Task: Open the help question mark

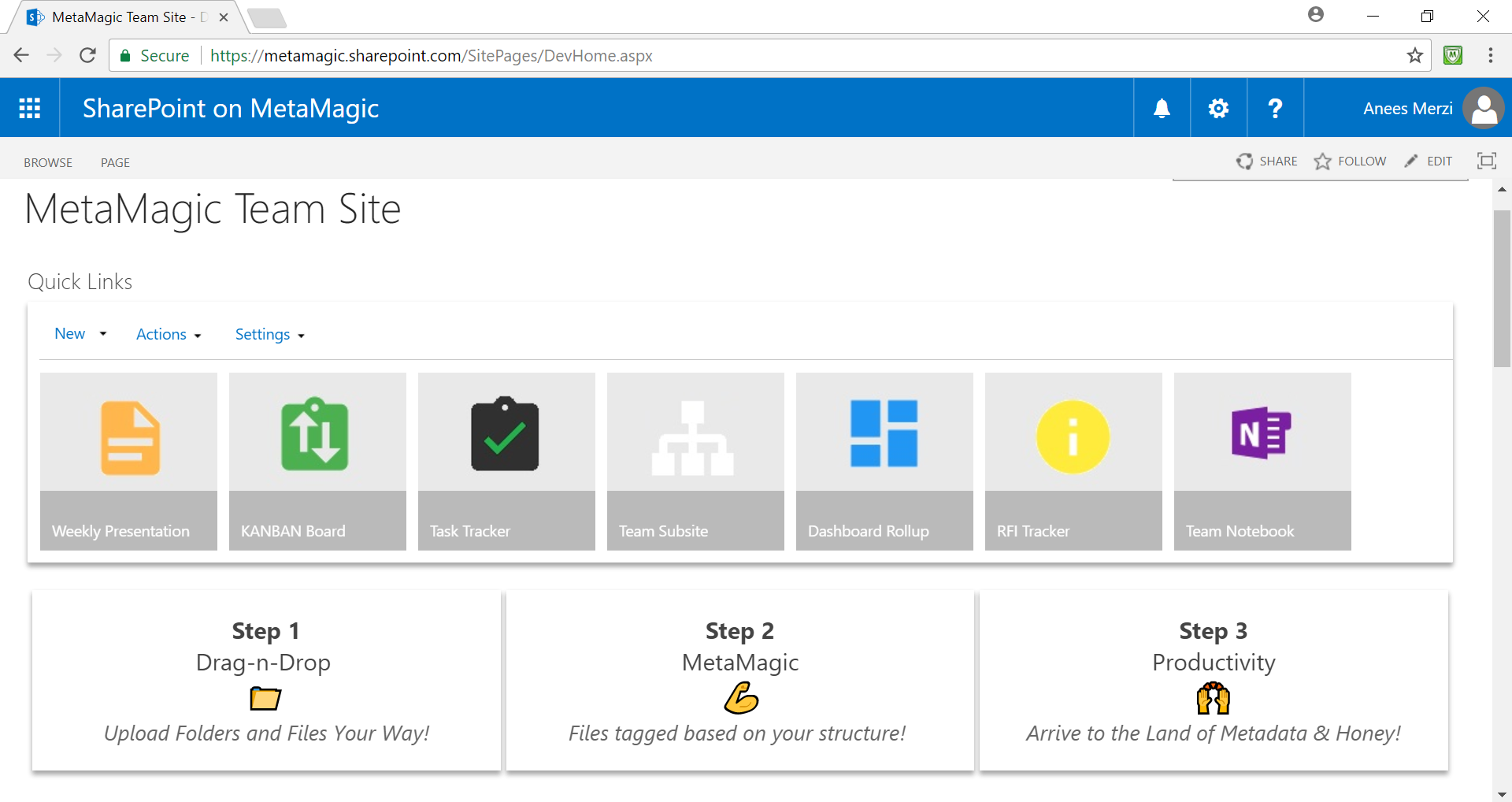Action: tap(1275, 108)
